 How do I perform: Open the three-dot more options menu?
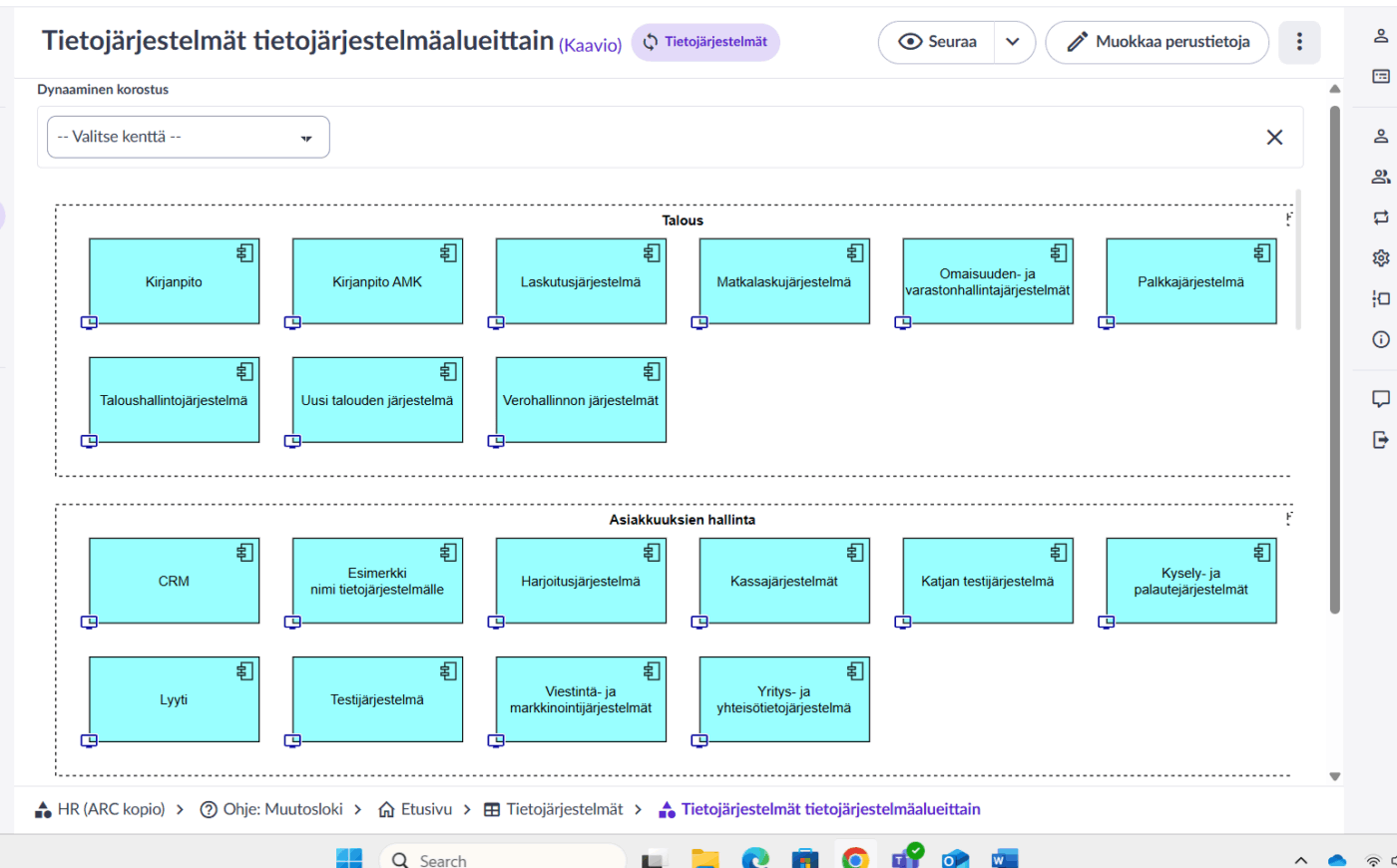point(1299,42)
